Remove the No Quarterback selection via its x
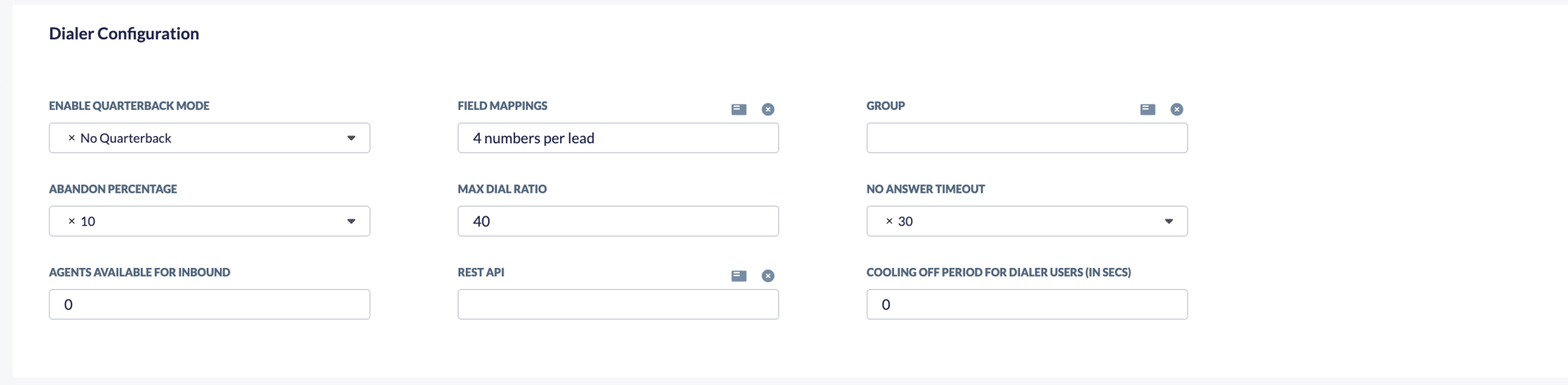Viewport: 1568px width, 385px height. coord(71,138)
